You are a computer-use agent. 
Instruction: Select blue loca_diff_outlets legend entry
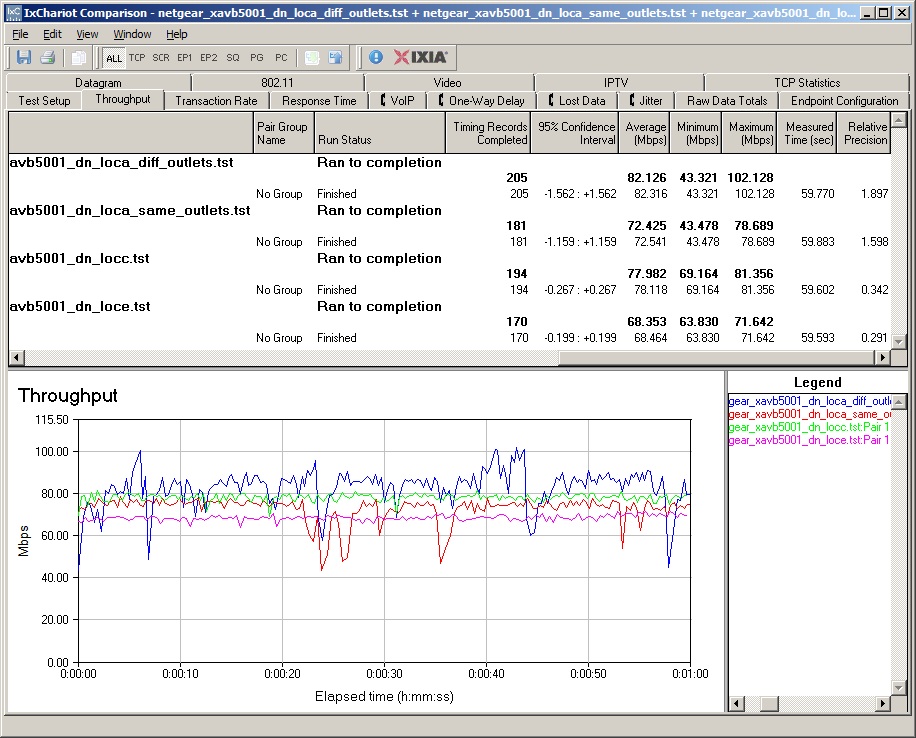point(809,401)
